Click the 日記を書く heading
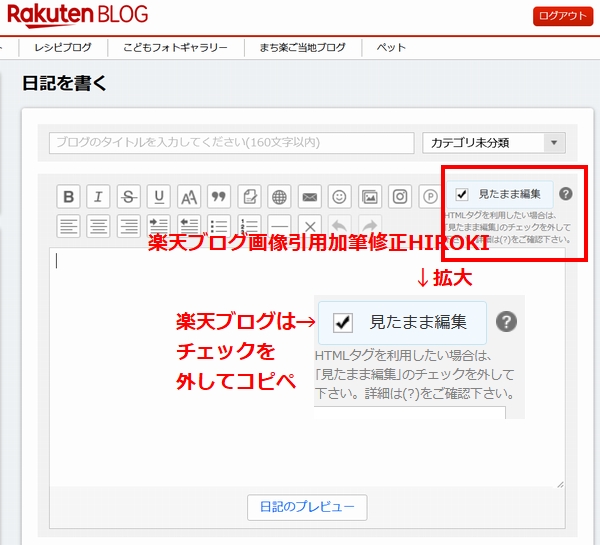The width and height of the screenshot is (600, 545). pos(64,83)
